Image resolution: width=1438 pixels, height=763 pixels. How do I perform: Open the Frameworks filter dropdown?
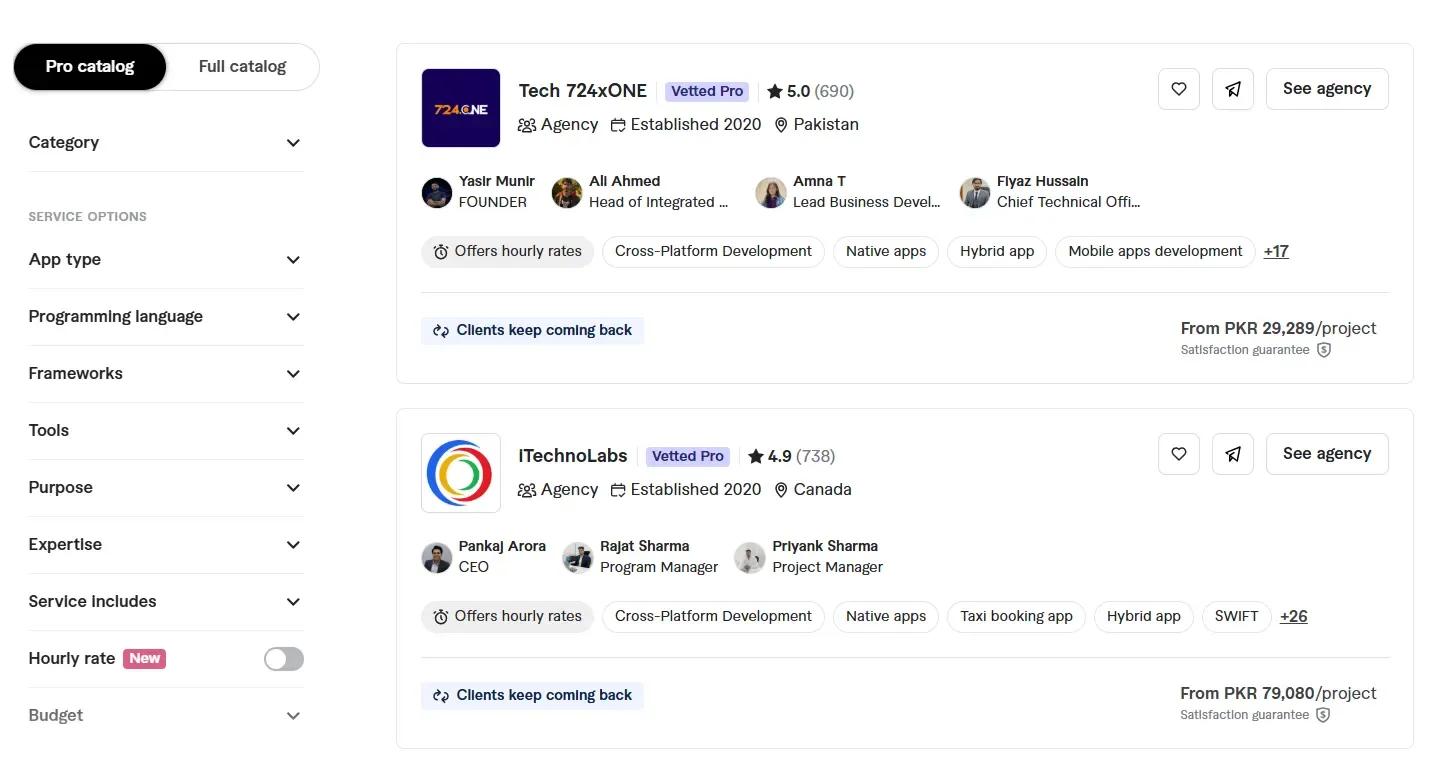click(x=165, y=374)
